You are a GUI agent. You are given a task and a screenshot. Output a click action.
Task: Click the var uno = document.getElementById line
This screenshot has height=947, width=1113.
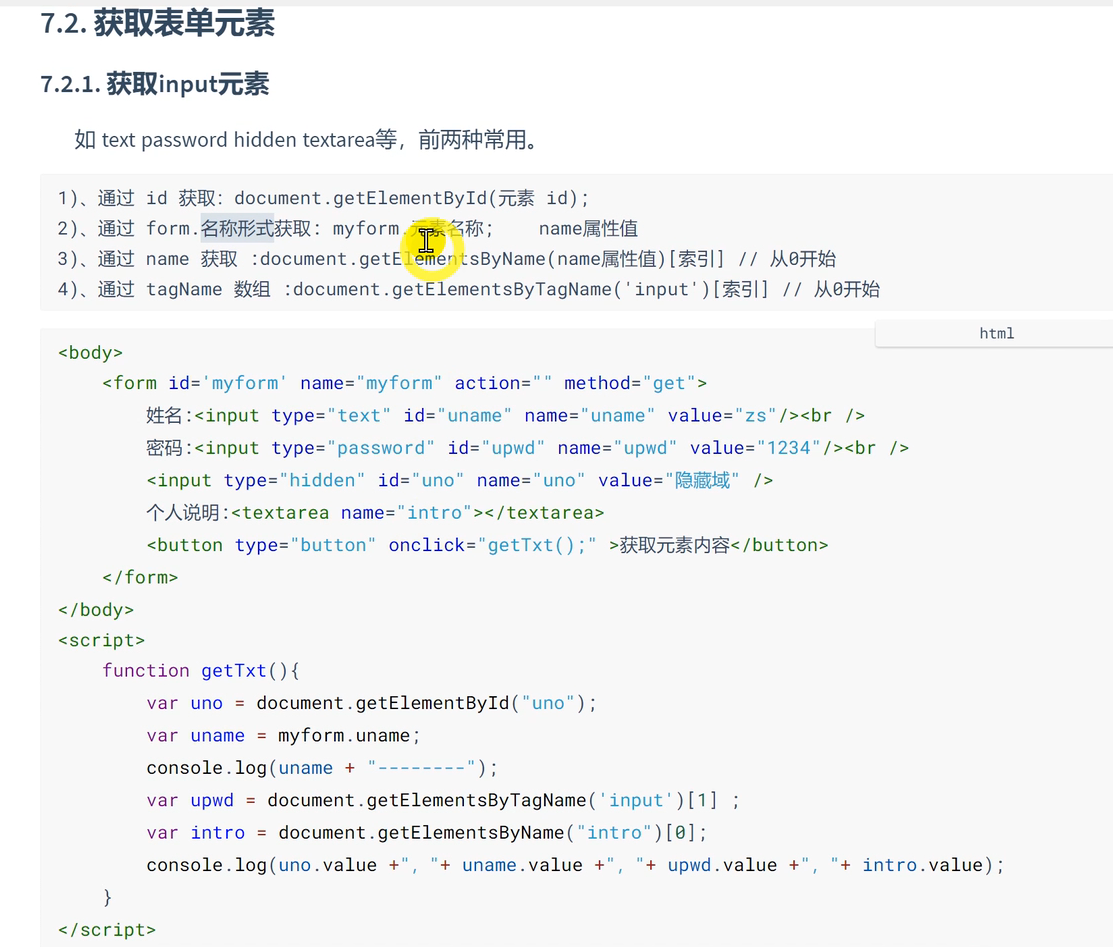[x=372, y=704]
